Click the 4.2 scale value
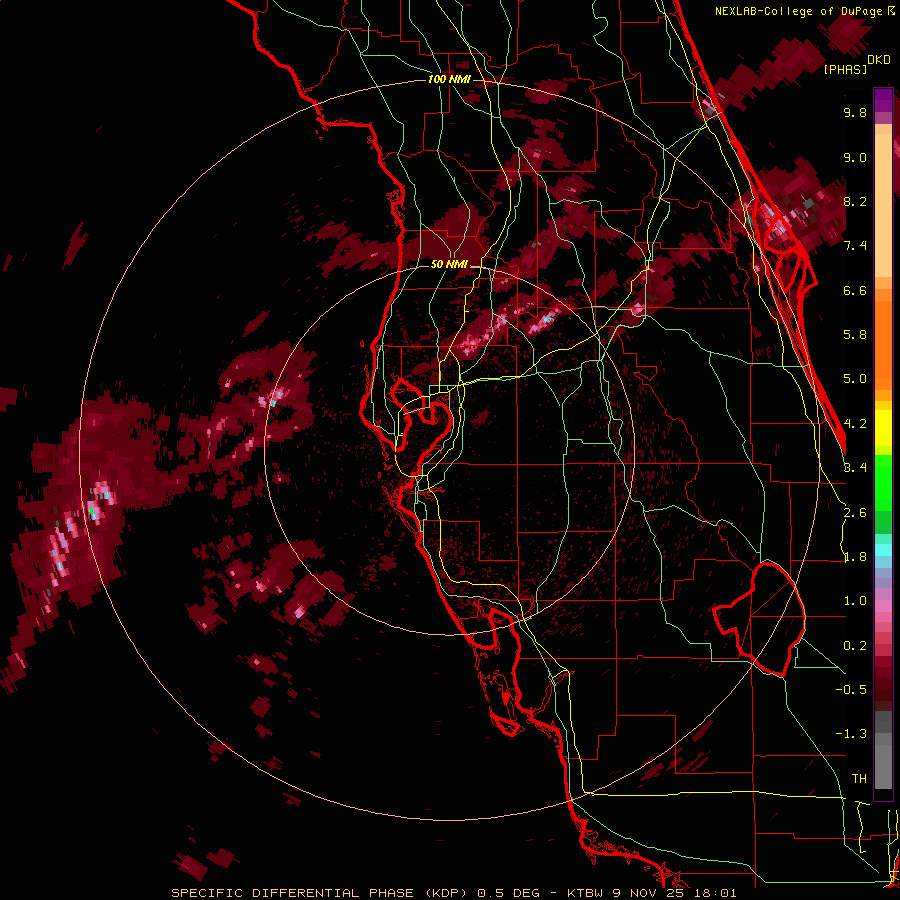The height and width of the screenshot is (900, 900). point(855,424)
